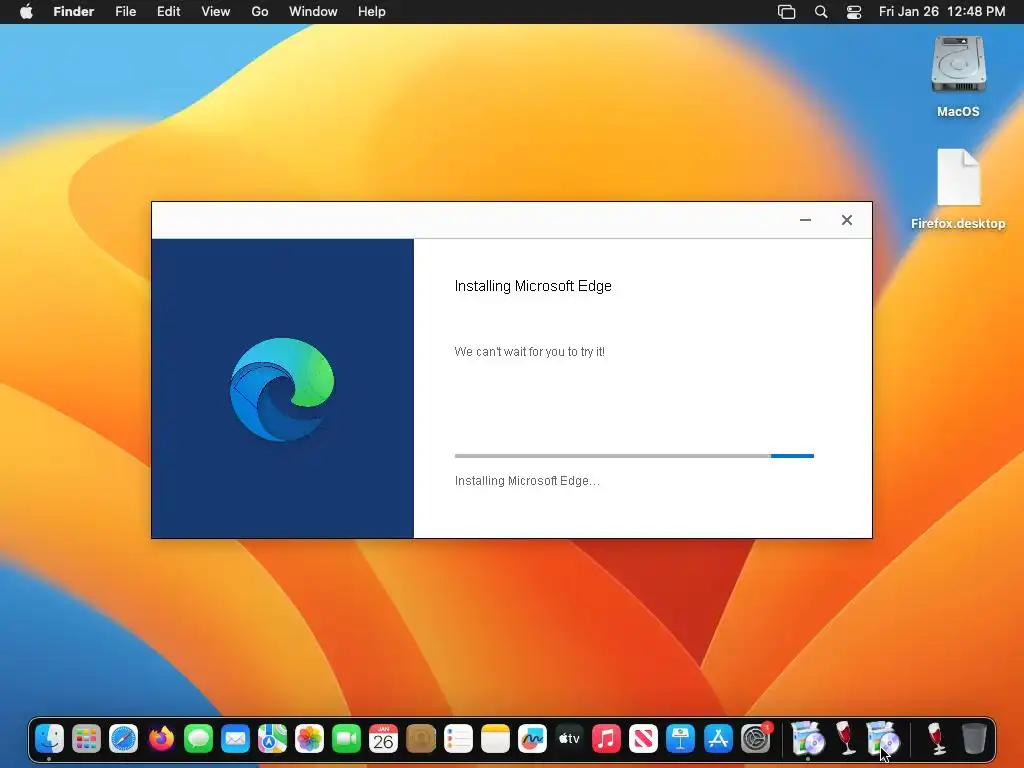Launch Music app from the dock

(x=606, y=739)
